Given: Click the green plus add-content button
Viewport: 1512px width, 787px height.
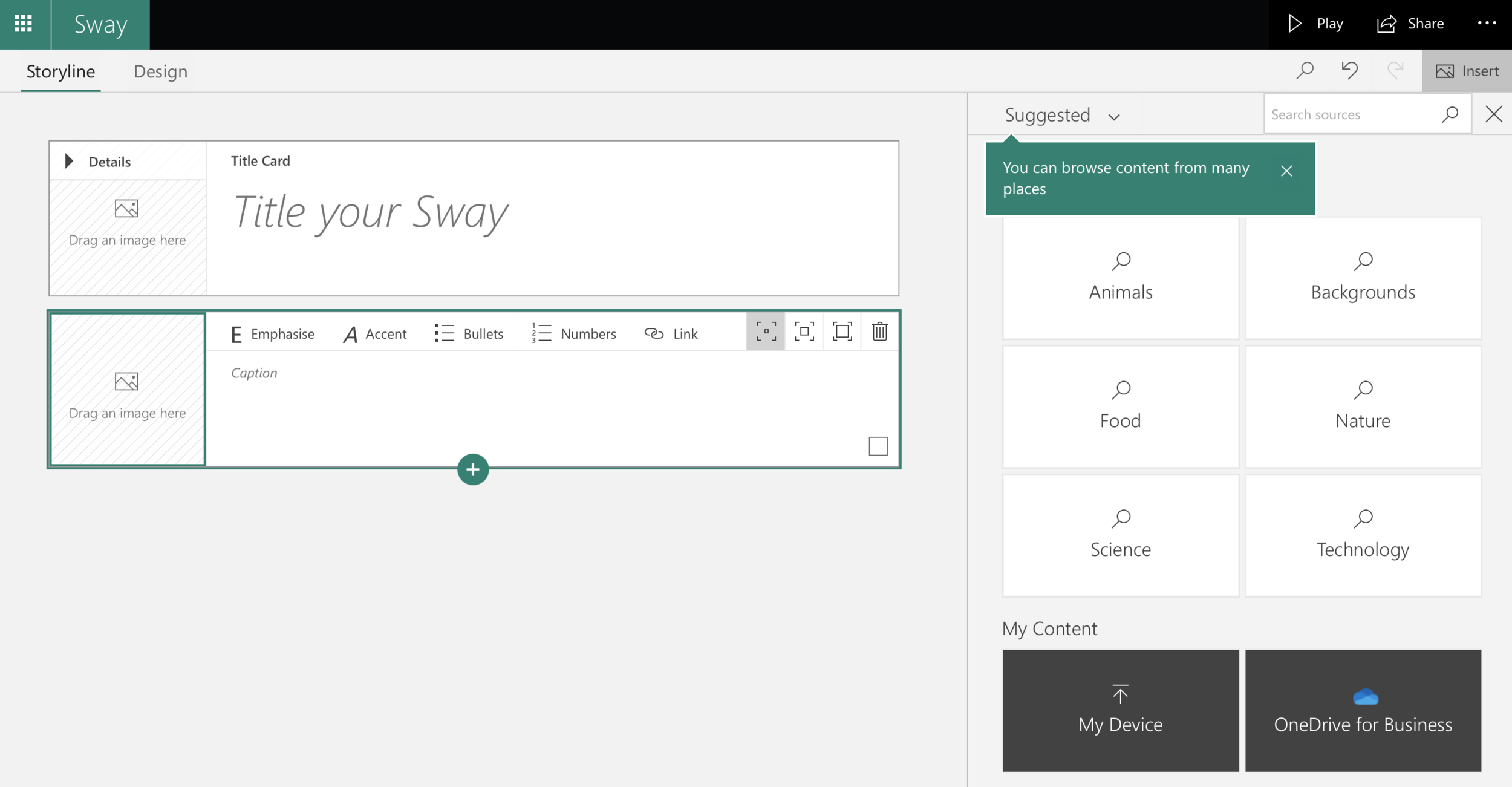Looking at the screenshot, I should click(x=473, y=469).
